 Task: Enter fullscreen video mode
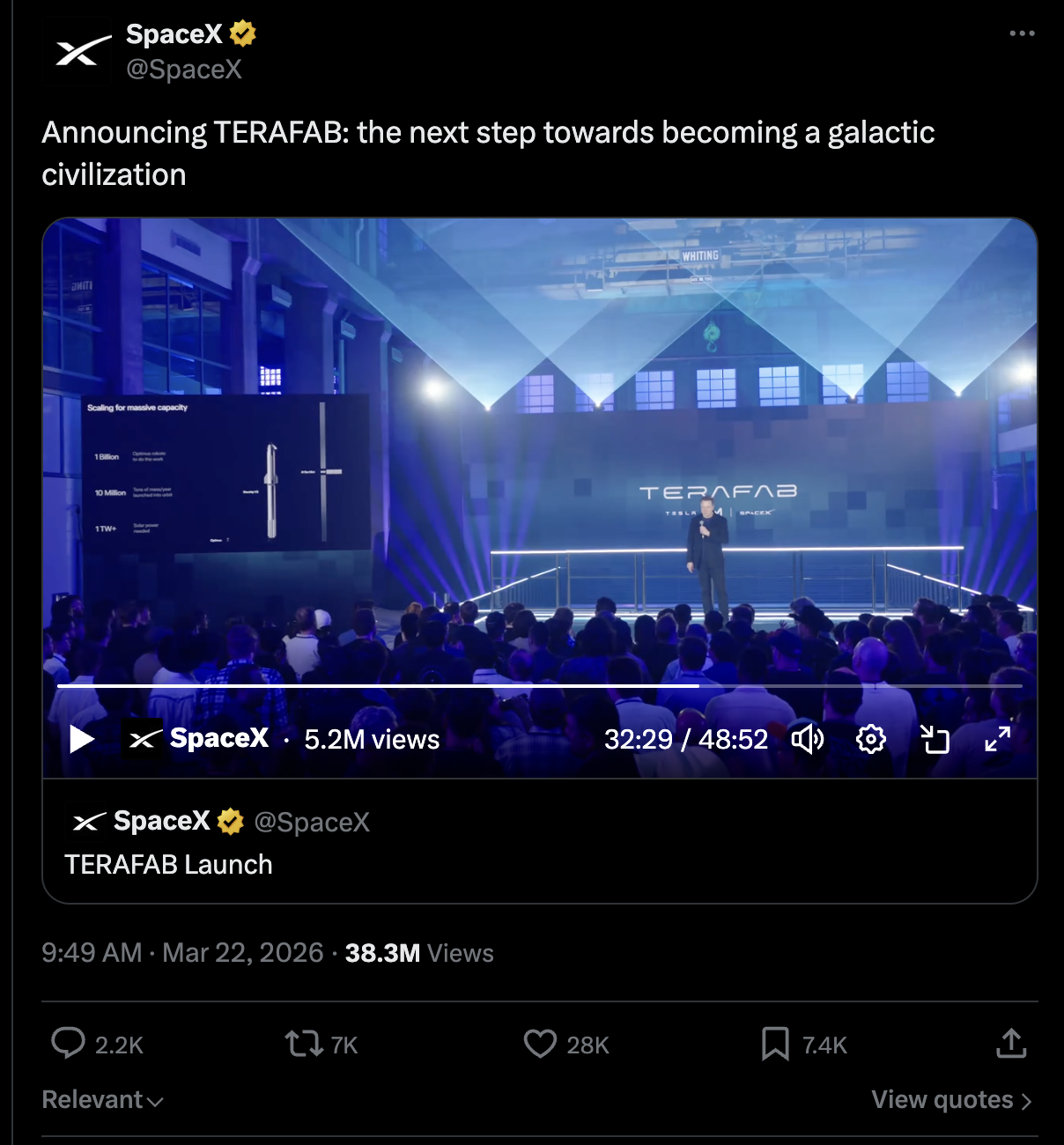997,739
